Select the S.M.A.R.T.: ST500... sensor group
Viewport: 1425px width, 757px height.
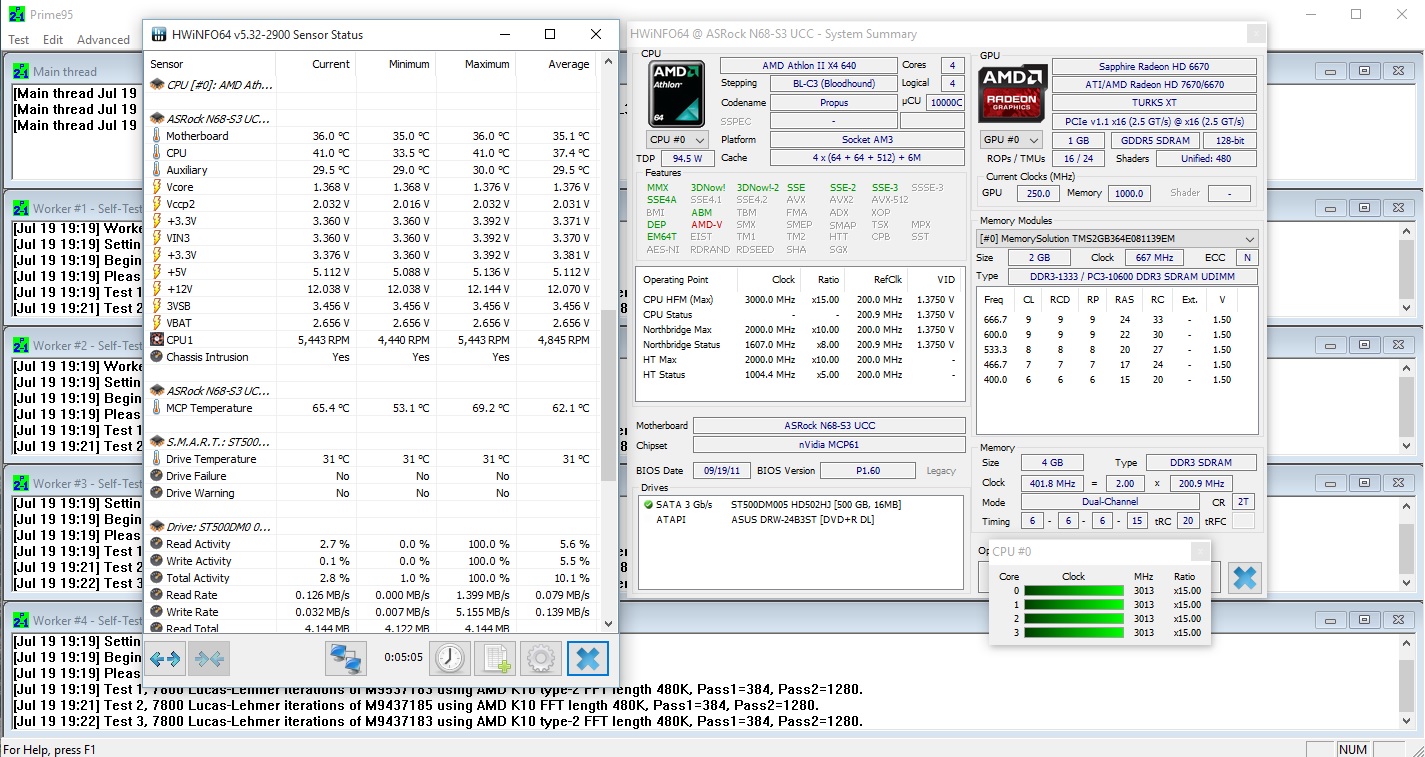click(217, 442)
